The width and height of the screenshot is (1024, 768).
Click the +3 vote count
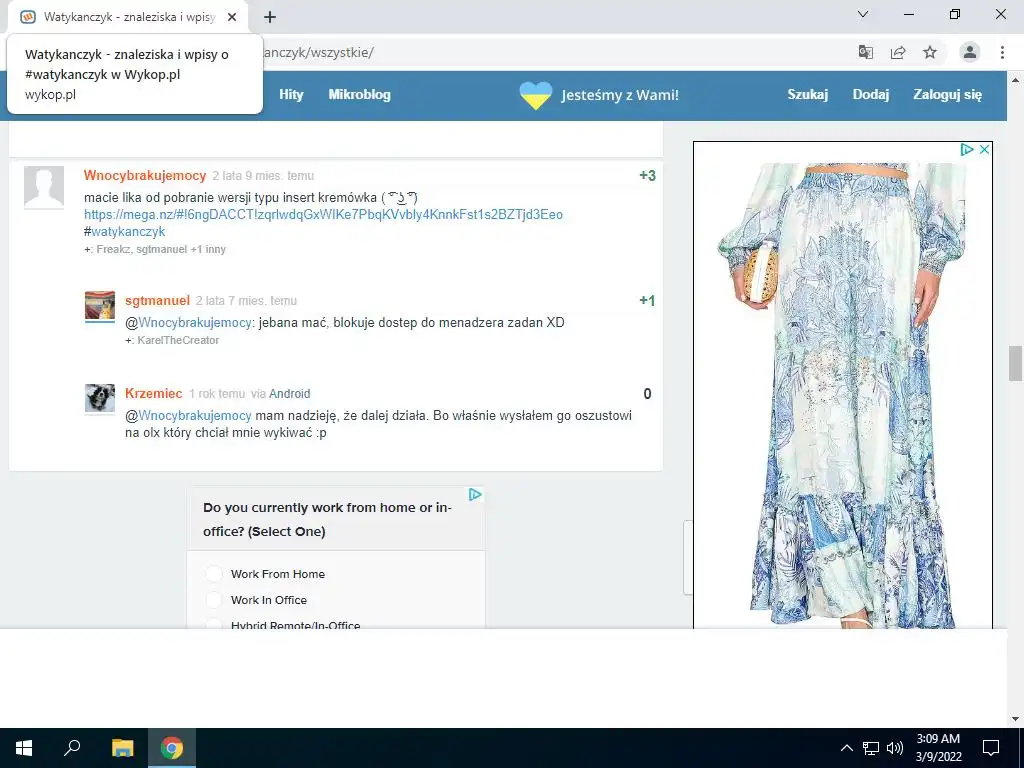[647, 176]
